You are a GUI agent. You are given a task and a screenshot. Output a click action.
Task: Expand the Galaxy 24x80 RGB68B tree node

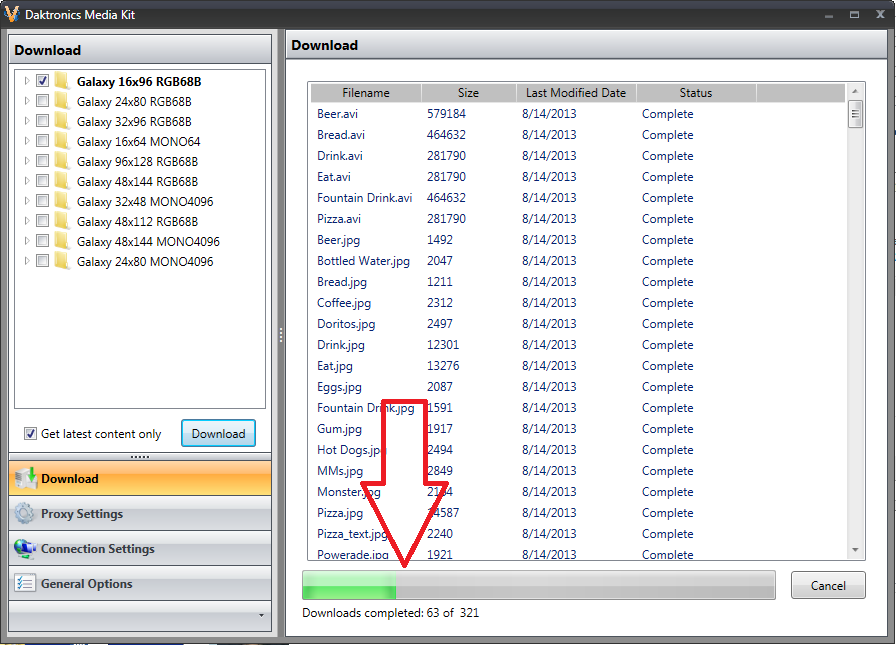coord(26,101)
